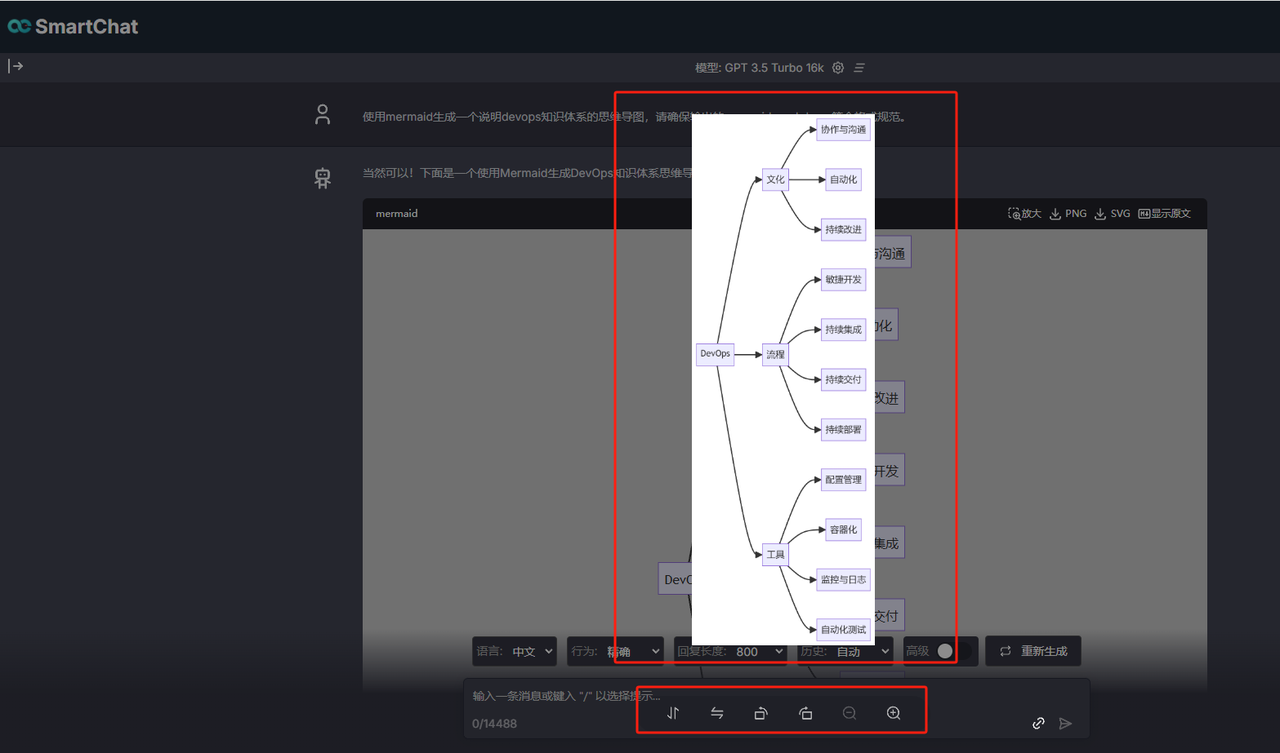Zoom in on the preview image
1280x753 pixels.
coord(894,713)
